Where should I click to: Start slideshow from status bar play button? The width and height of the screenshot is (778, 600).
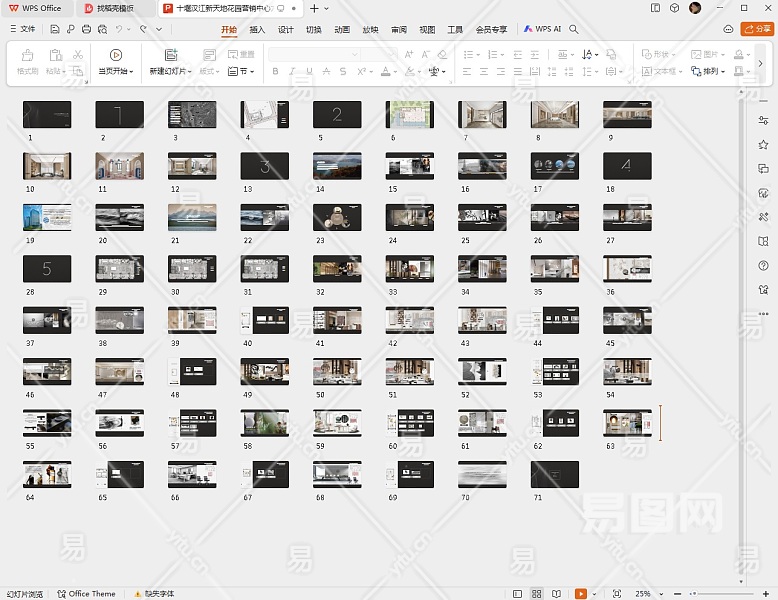pyautogui.click(x=580, y=594)
